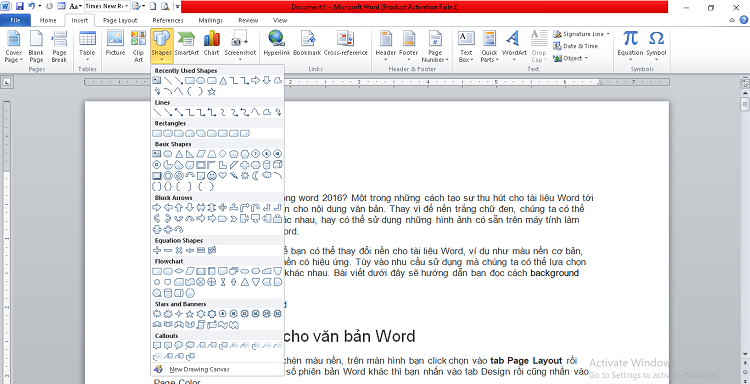The height and width of the screenshot is (384, 750).
Task: Choose the Quad Arrow in Block Arrows
Action: point(222,208)
